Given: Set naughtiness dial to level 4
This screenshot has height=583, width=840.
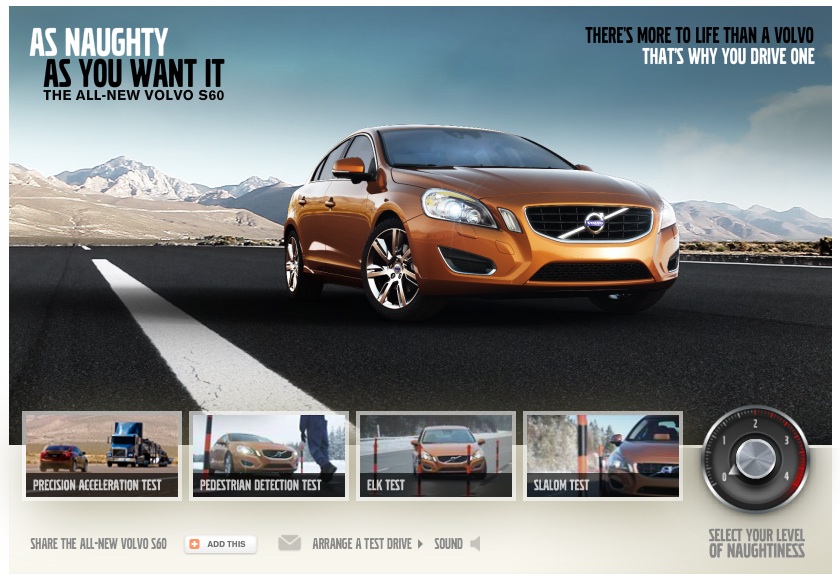Looking at the screenshot, I should [x=786, y=475].
